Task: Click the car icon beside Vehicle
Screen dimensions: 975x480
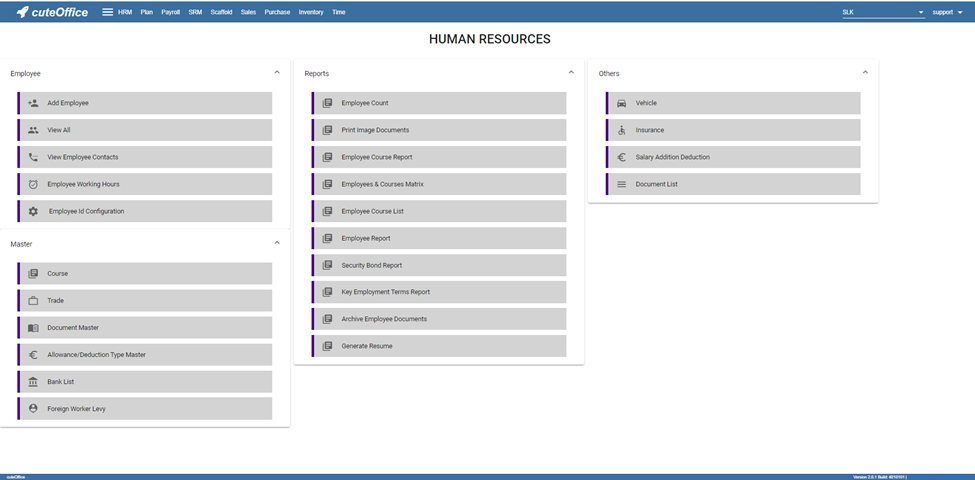Action: [x=621, y=103]
